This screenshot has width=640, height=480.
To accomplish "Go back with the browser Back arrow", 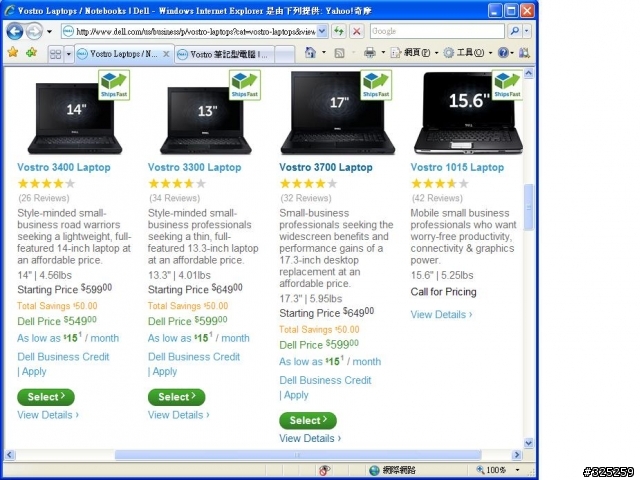I will click(15, 31).
